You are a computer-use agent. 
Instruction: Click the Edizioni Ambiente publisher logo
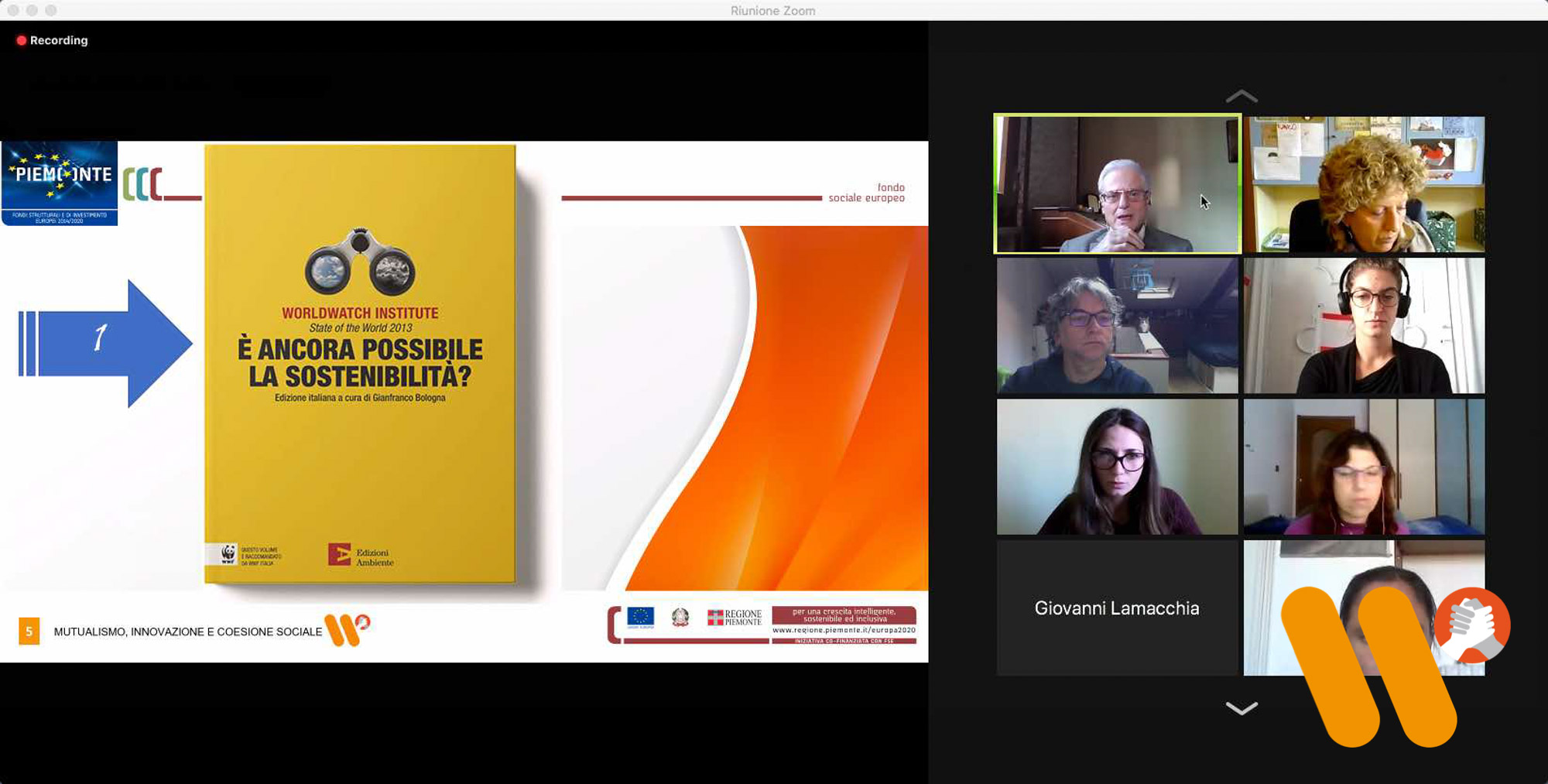361,556
